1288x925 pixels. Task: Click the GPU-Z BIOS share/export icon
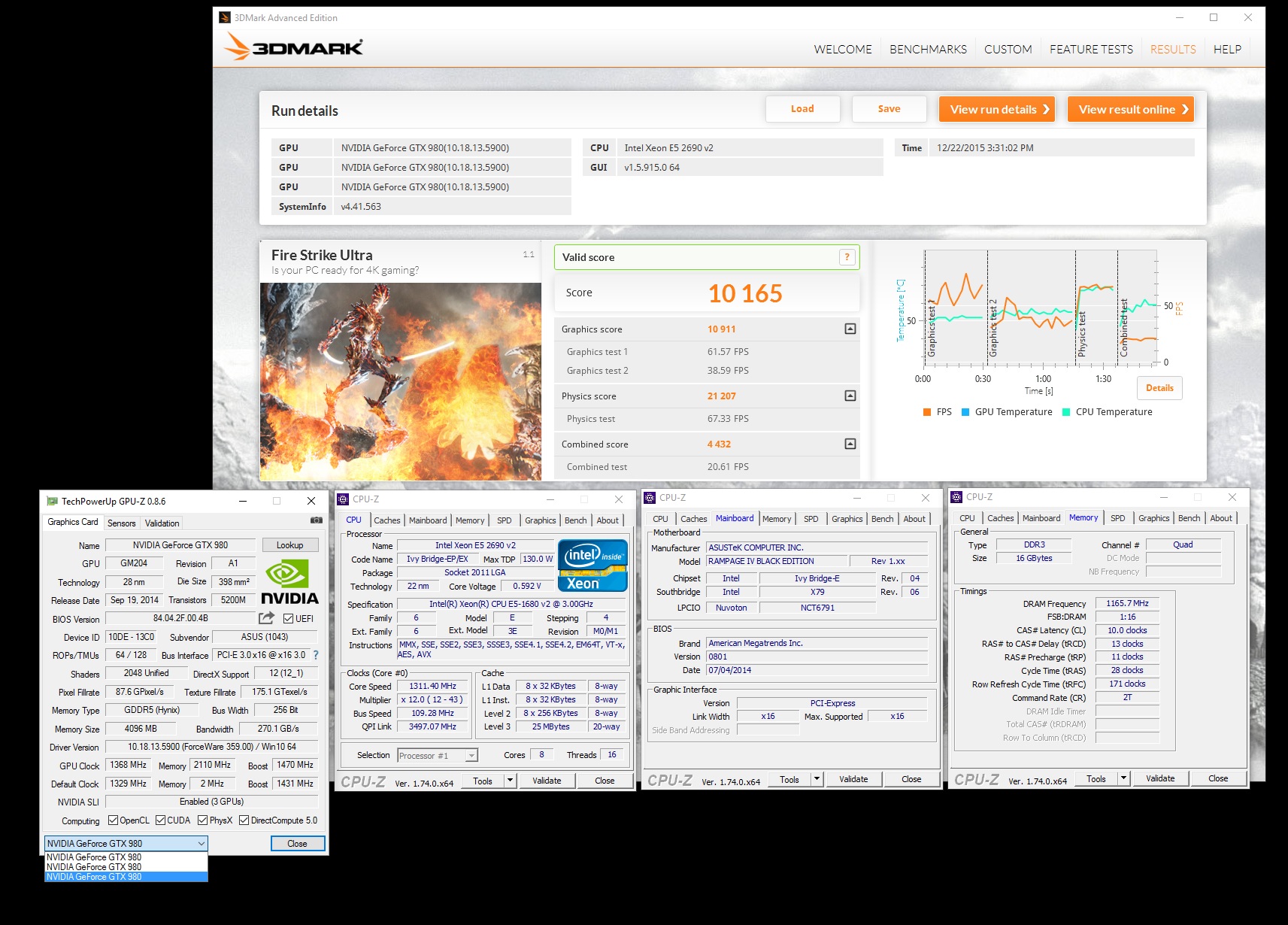point(266,618)
